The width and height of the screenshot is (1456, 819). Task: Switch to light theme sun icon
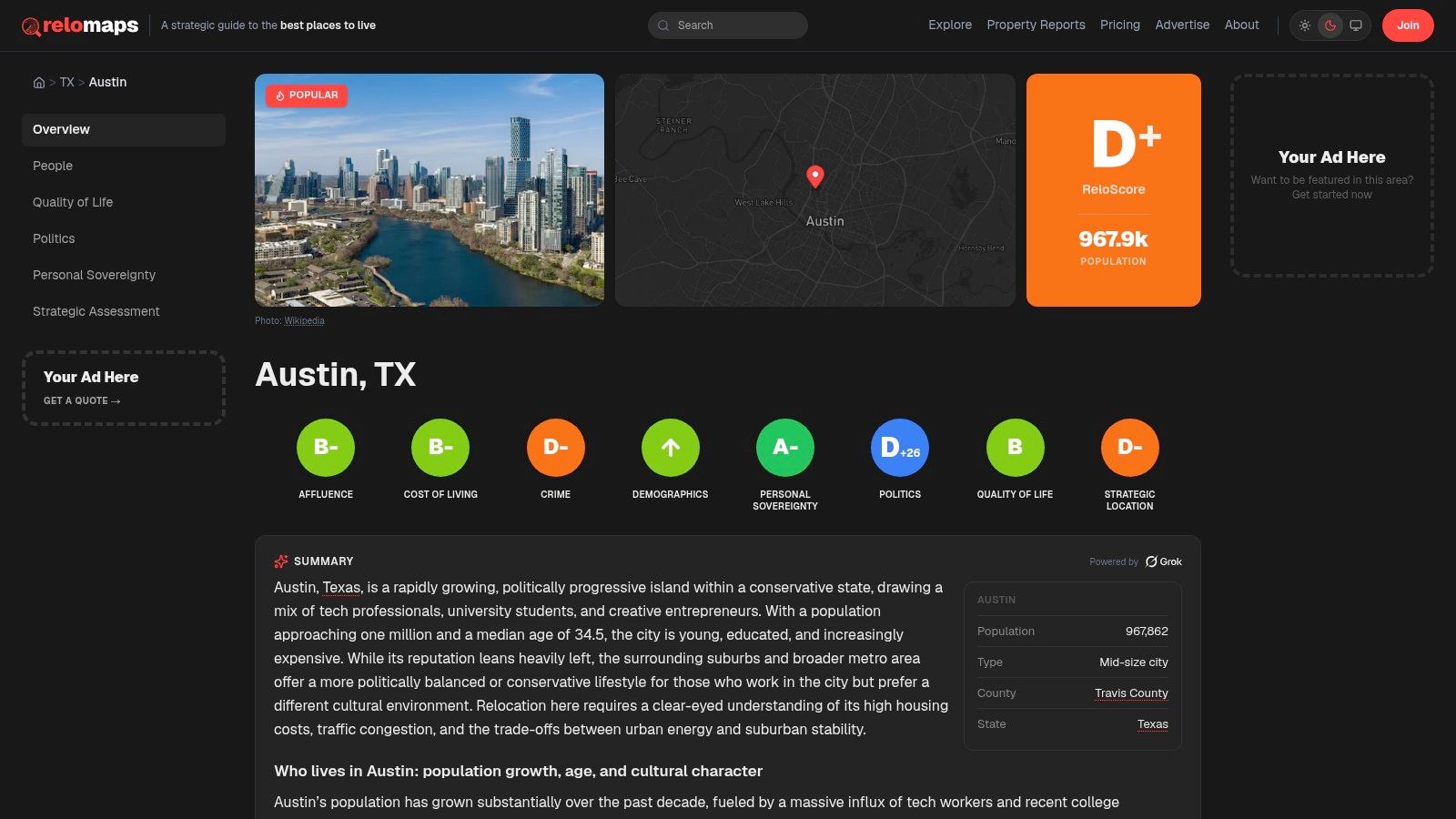pos(1305,25)
